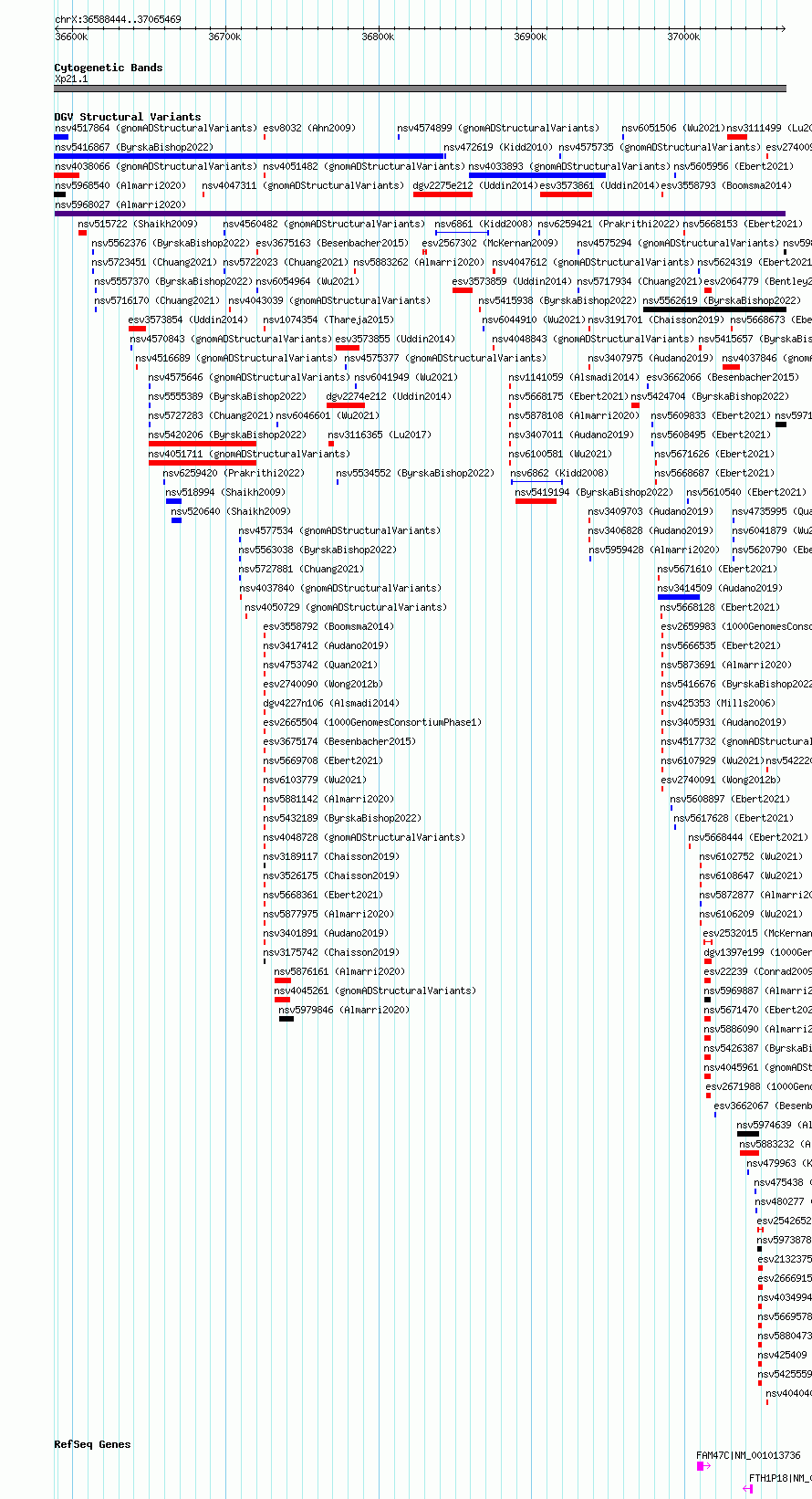Open the FAM47C RefSeq gene label
This screenshot has height=1499, width=812.
click(749, 1456)
